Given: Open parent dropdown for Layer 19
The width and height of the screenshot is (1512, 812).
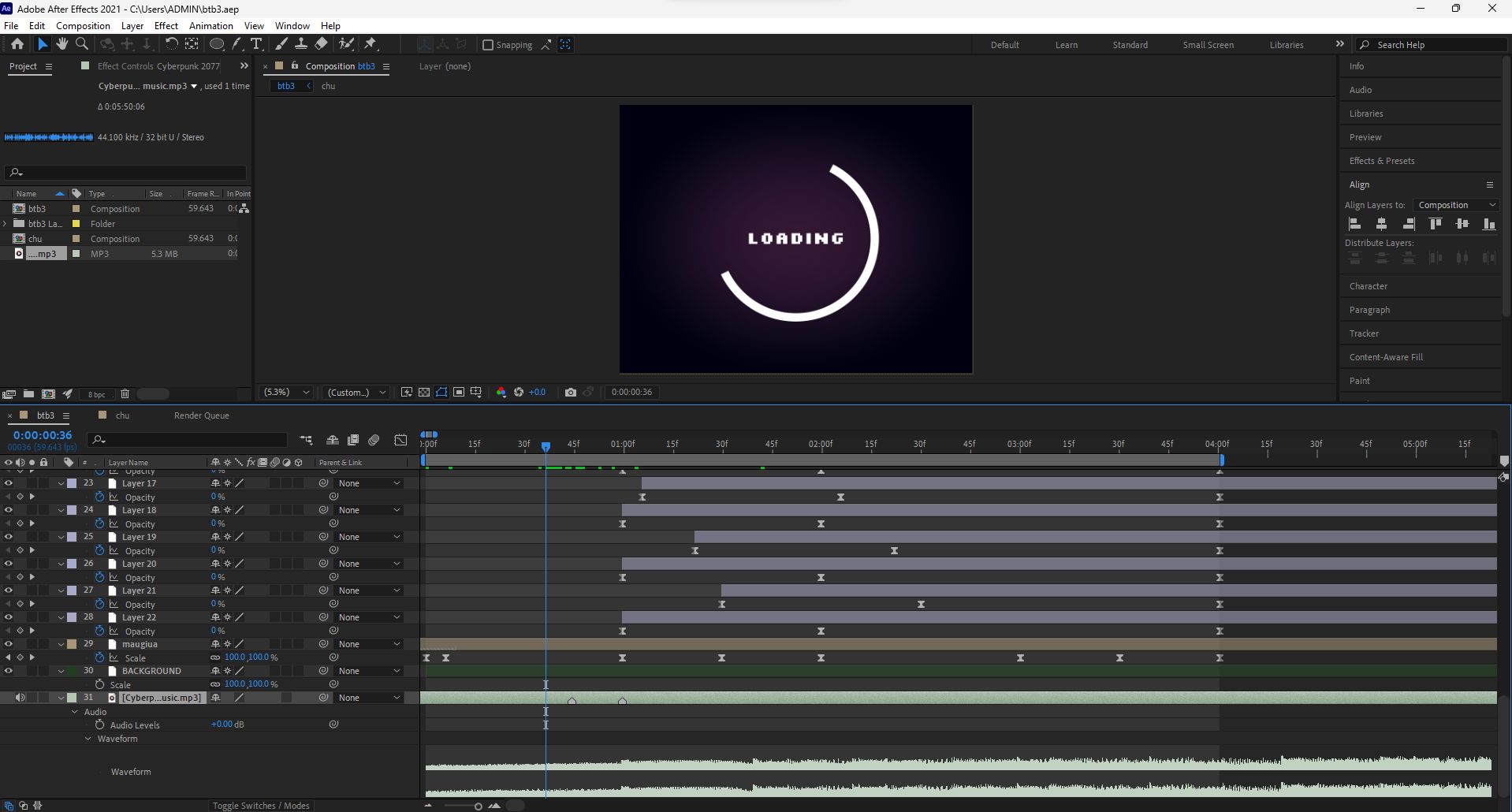Looking at the screenshot, I should coord(369,537).
